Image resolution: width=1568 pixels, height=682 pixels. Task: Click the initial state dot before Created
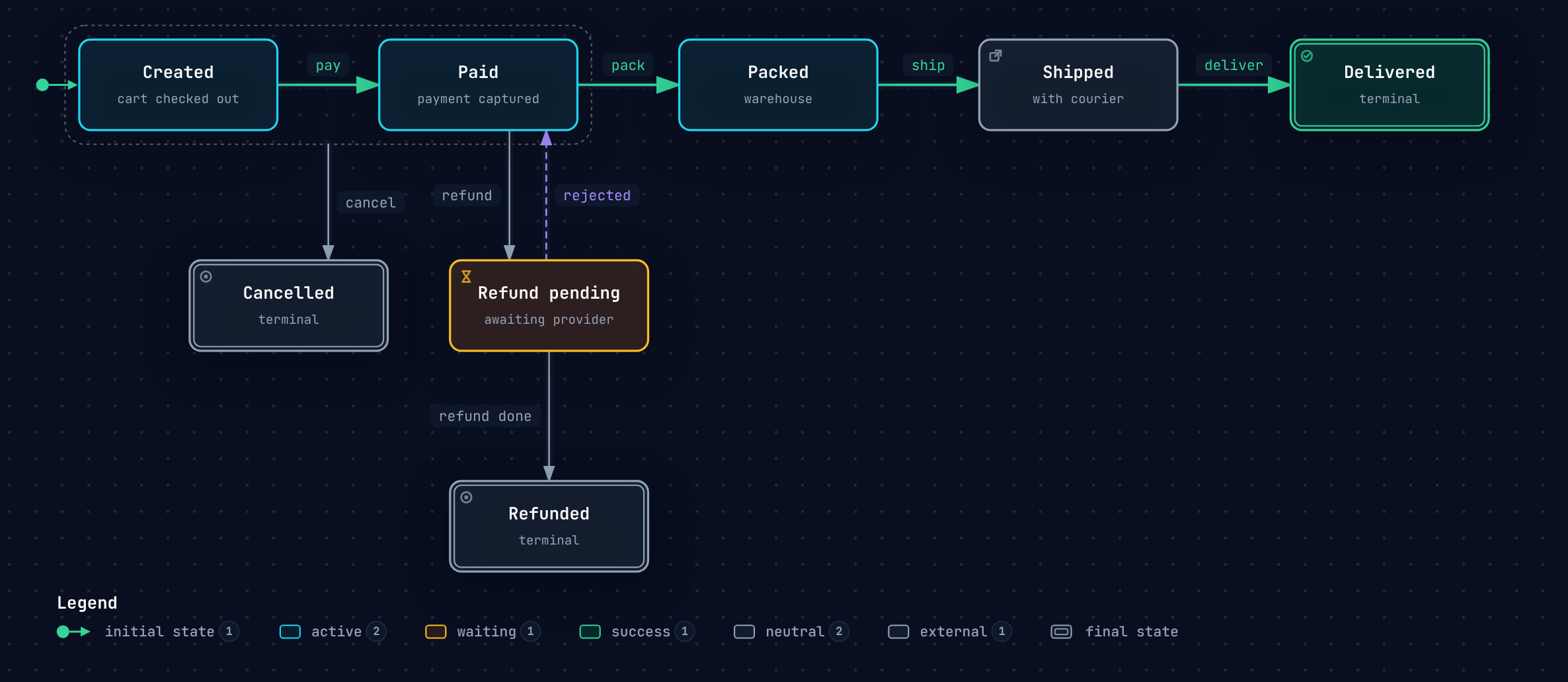click(x=42, y=85)
